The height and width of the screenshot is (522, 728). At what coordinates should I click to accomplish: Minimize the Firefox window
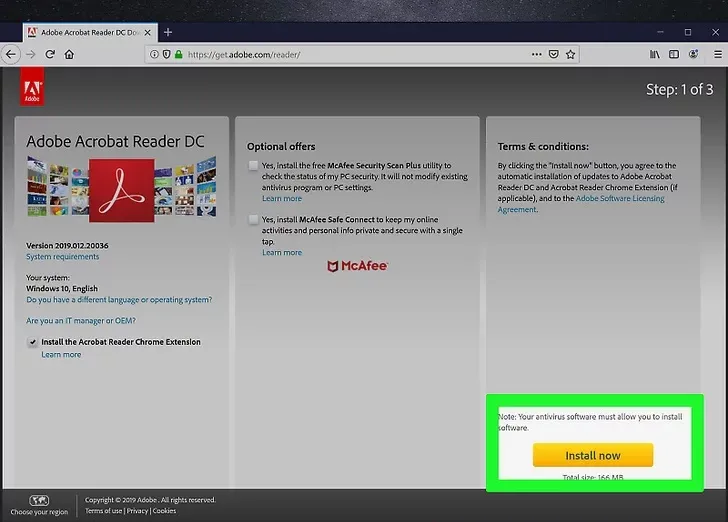pyautogui.click(x=660, y=32)
